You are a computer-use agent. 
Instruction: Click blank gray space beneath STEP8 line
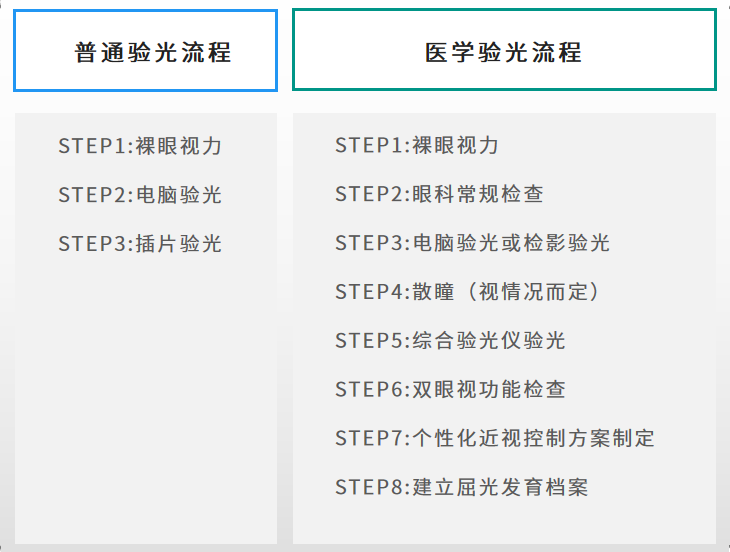(x=504, y=523)
